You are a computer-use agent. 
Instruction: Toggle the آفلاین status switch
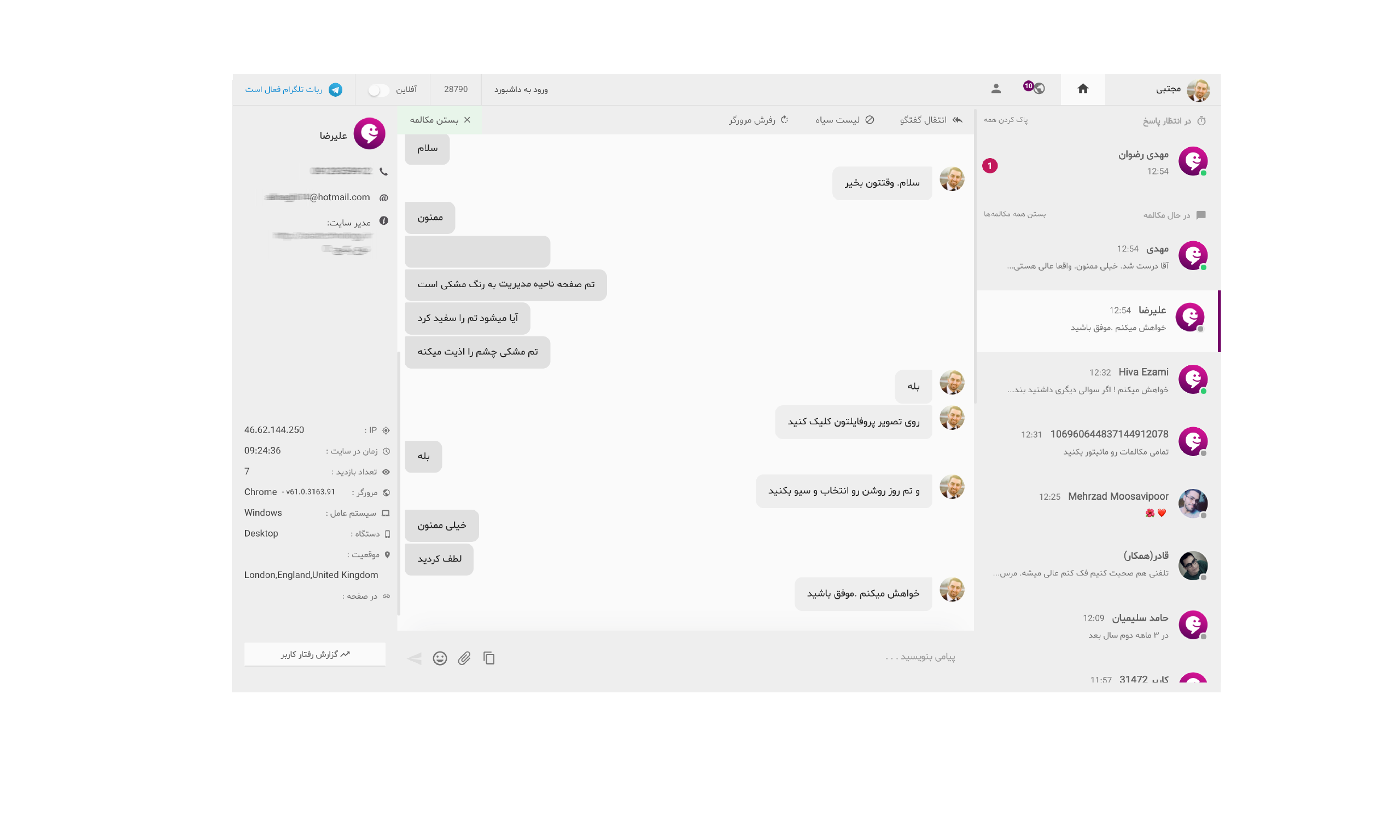coord(378,90)
